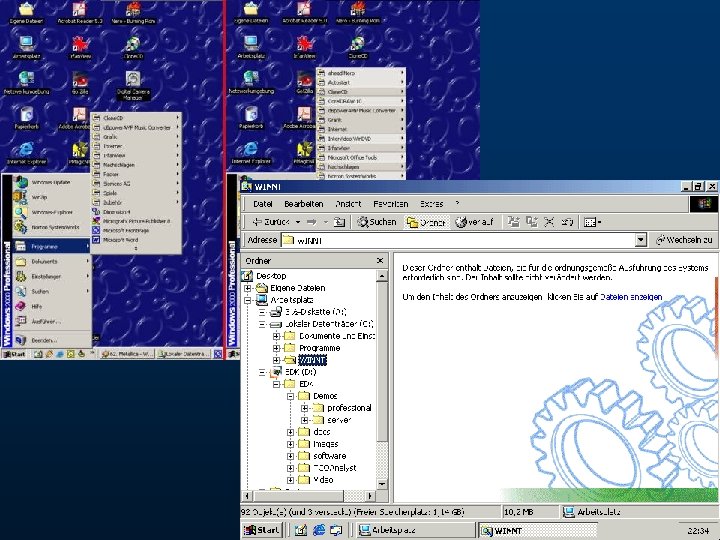Select Desktop in the folder tree

tap(271, 276)
